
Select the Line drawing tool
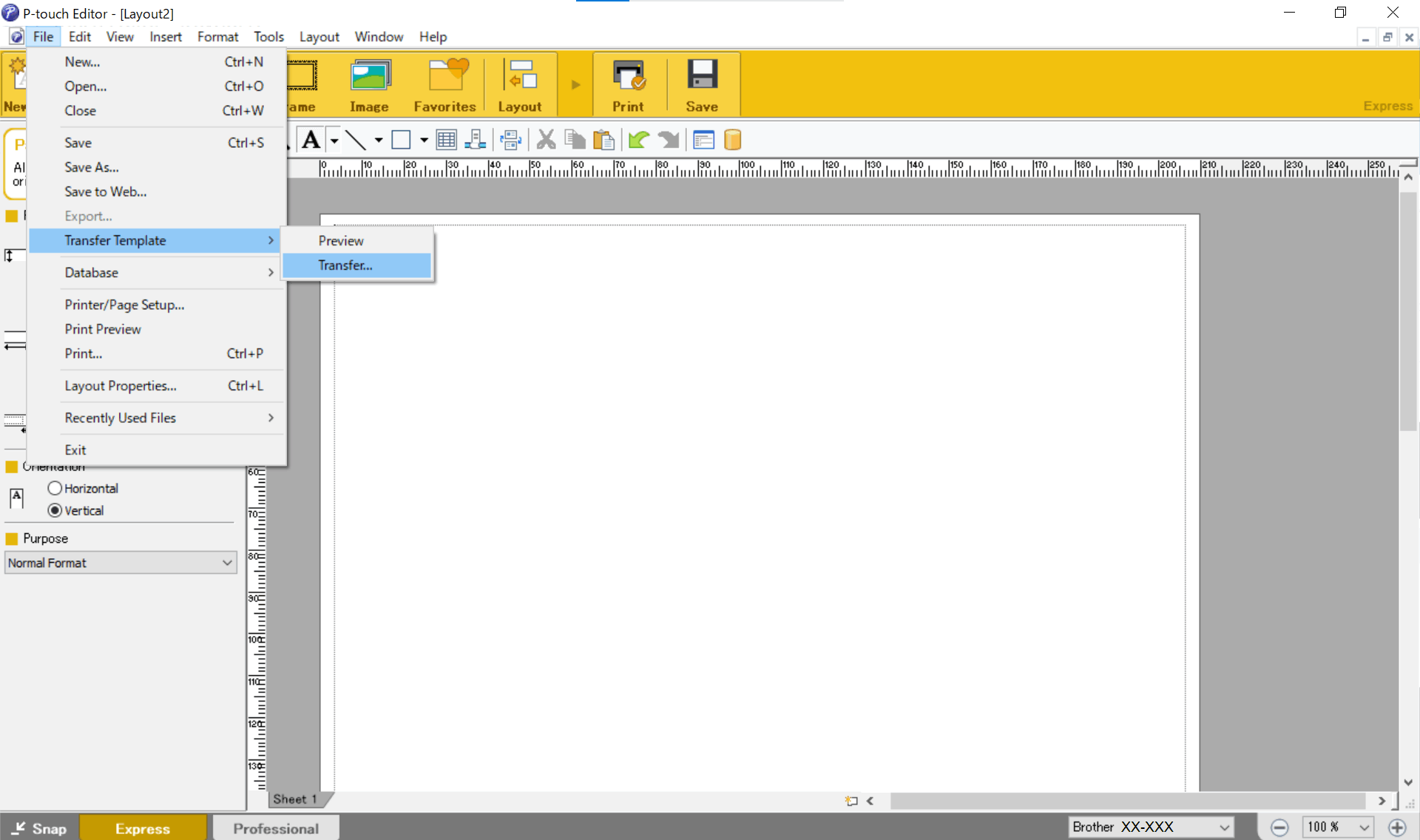[x=356, y=140]
